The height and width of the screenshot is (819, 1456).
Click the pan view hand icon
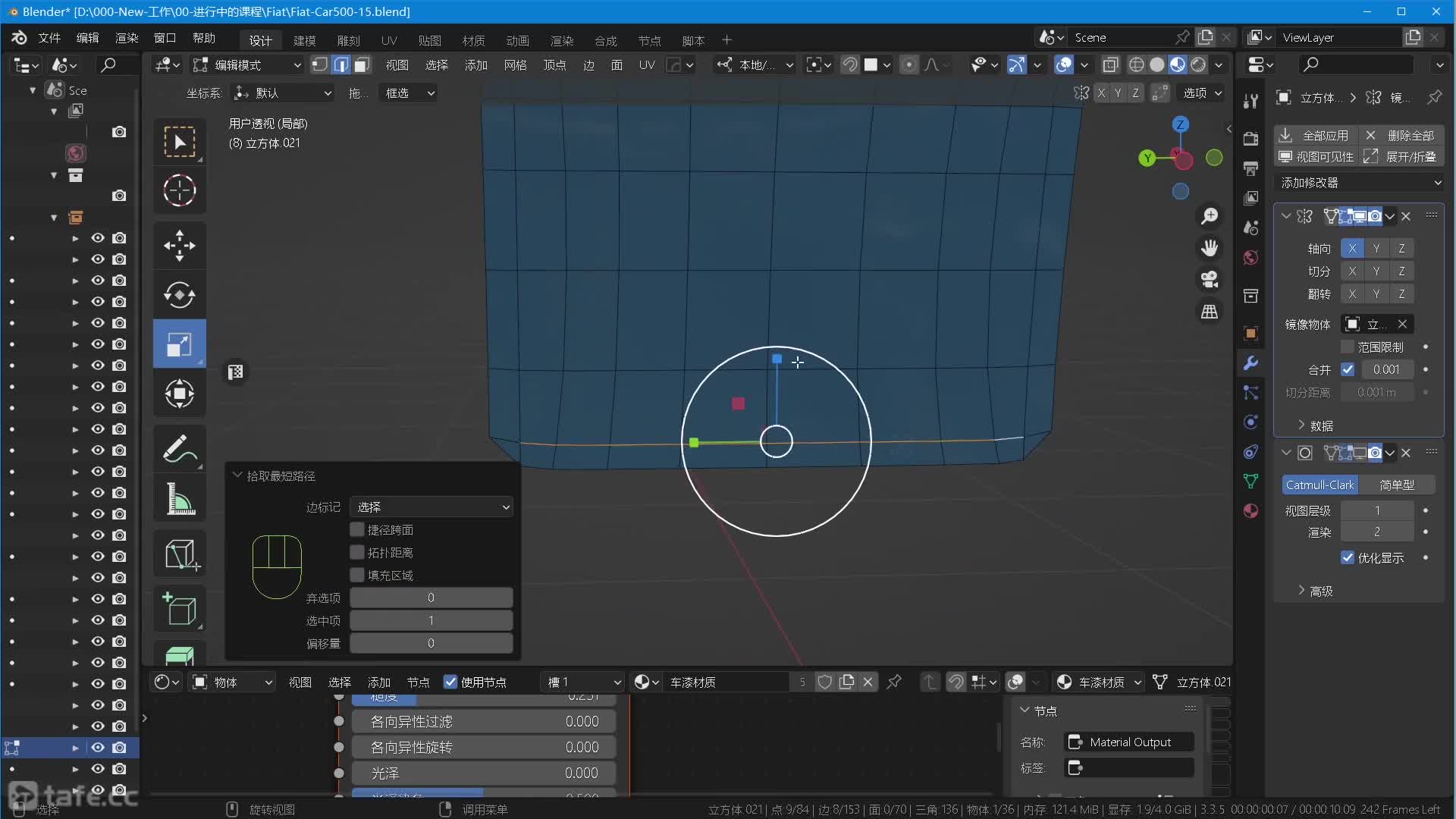tap(1210, 248)
